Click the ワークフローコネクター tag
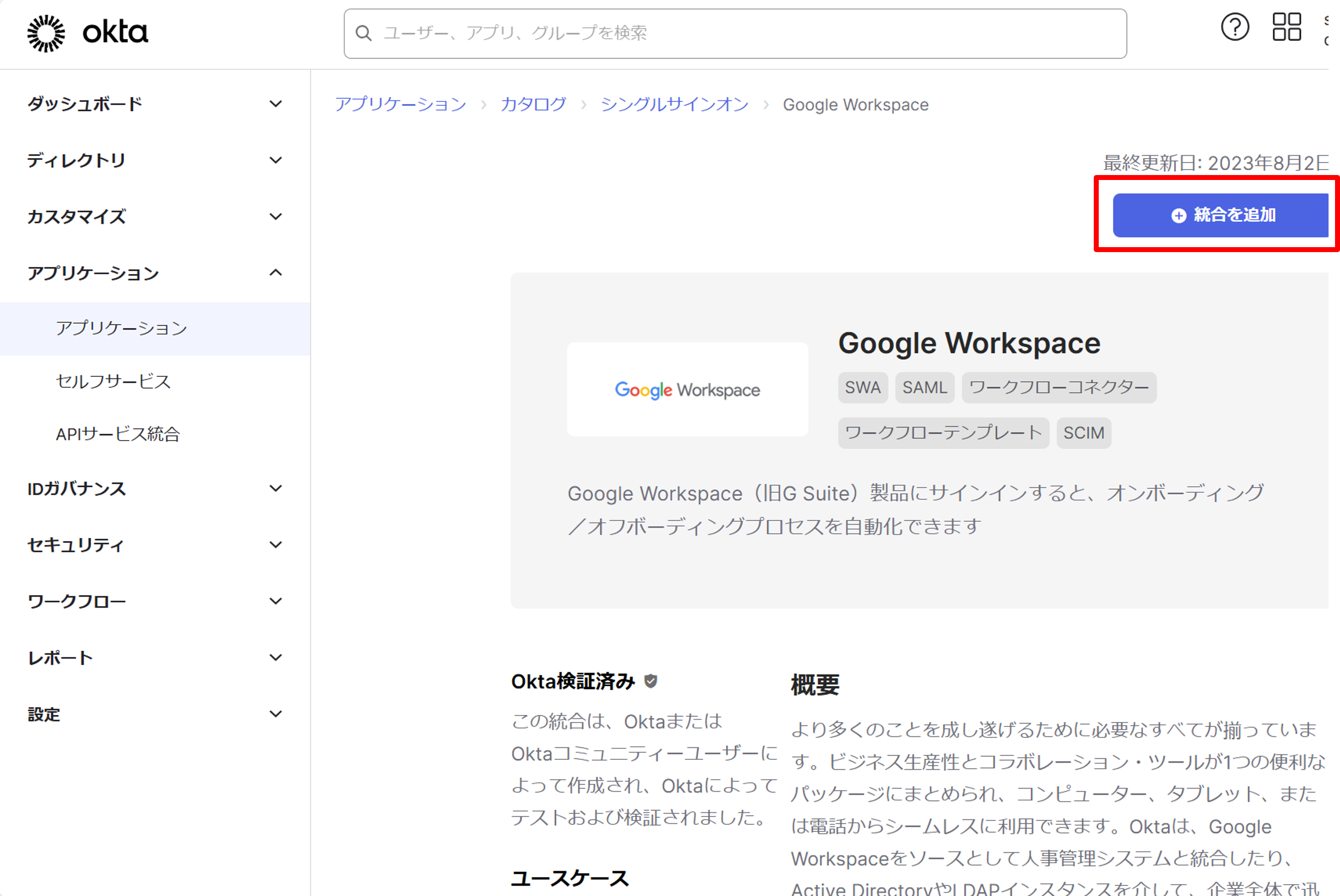Screen dimensions: 1340x896 tap(1059, 387)
